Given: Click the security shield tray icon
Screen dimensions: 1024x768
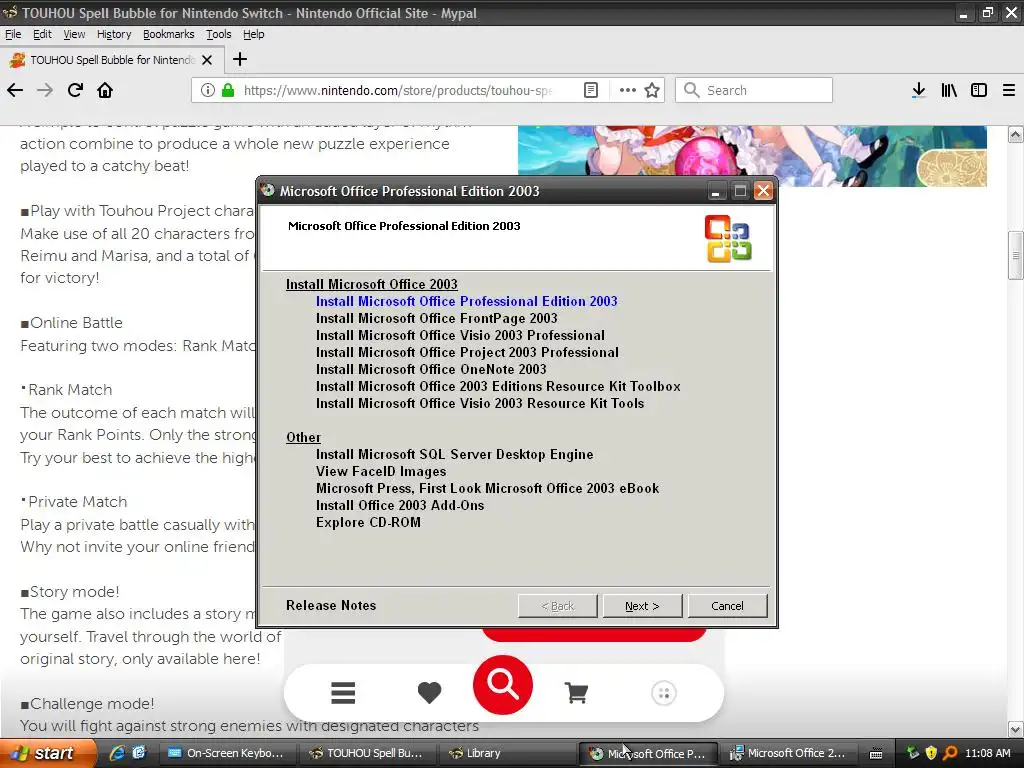Looking at the screenshot, I should 931,753.
